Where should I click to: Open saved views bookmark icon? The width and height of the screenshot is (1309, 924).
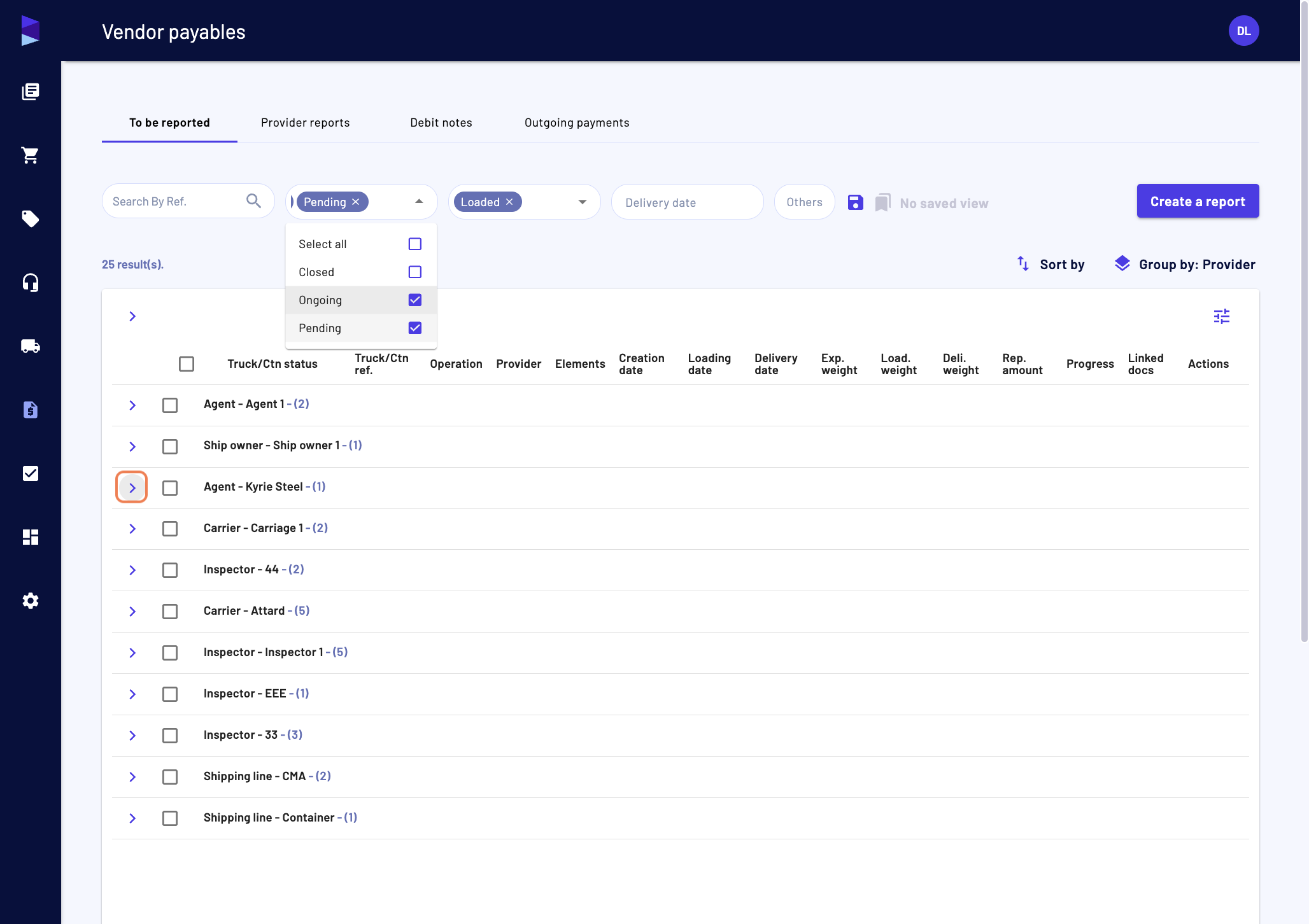coord(883,202)
